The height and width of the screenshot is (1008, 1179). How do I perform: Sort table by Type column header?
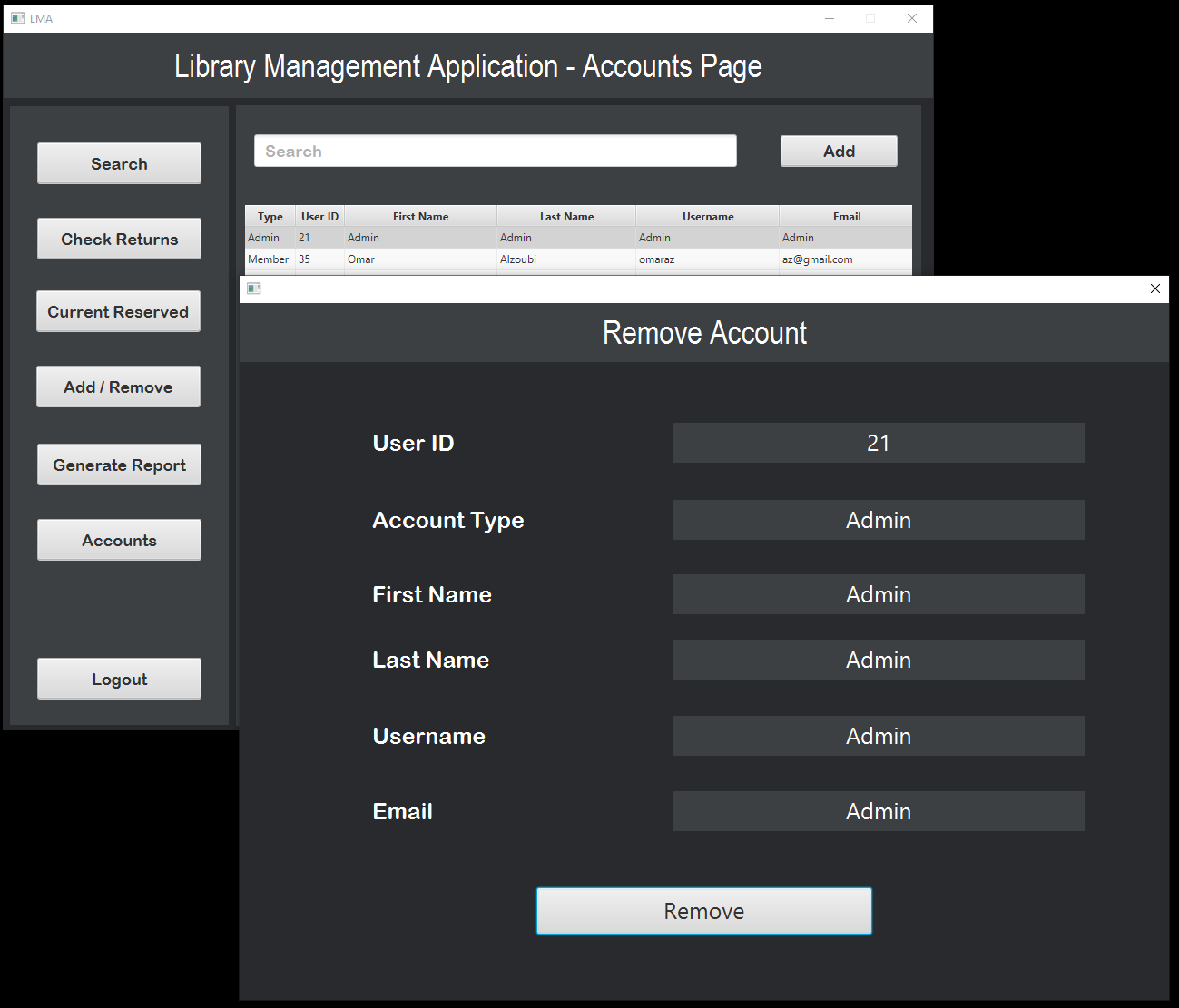pos(270,216)
